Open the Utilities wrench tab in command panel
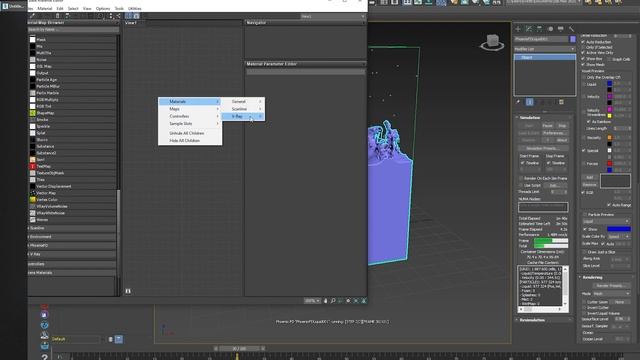Viewport: 640px width, 360px height. point(571,29)
